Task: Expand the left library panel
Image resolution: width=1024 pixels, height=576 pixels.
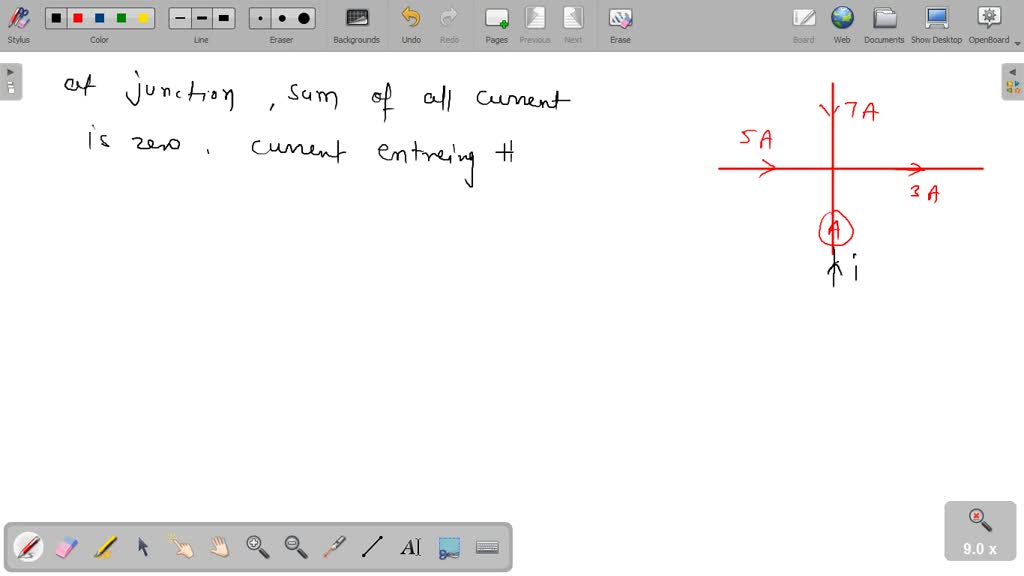Action: [9, 71]
